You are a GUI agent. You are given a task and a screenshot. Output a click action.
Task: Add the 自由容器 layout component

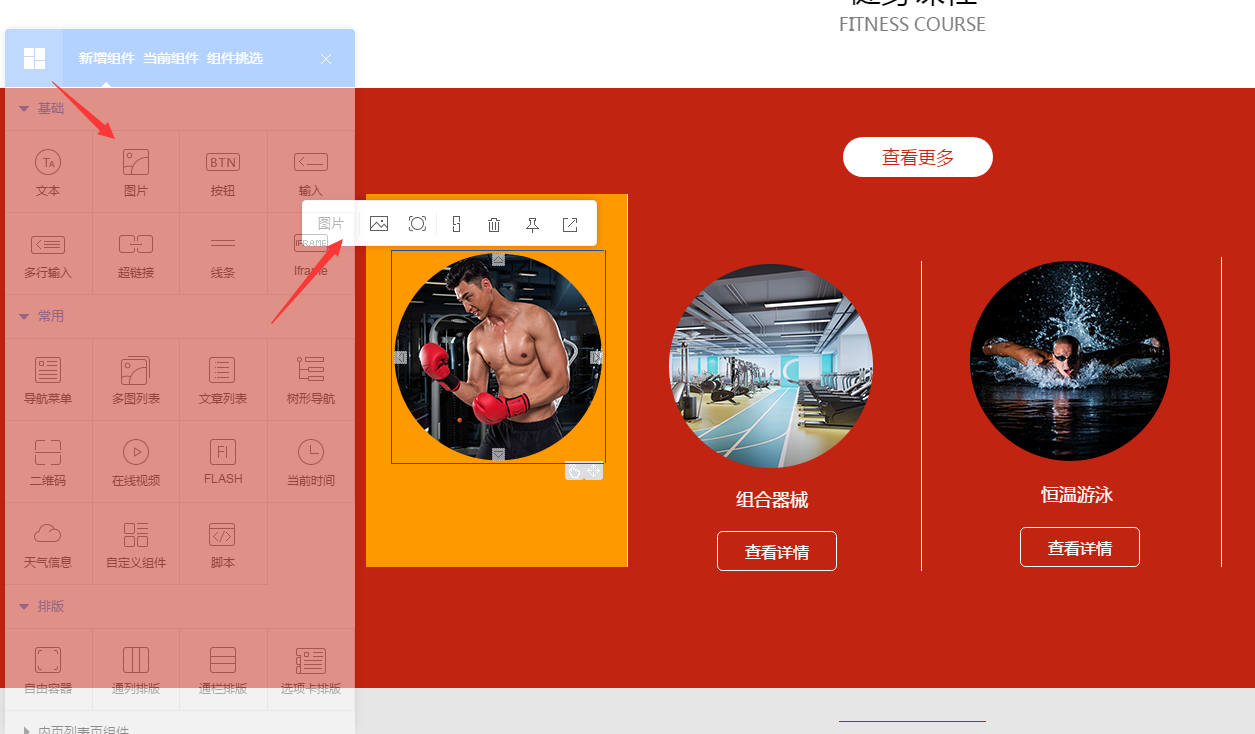[x=48, y=670]
